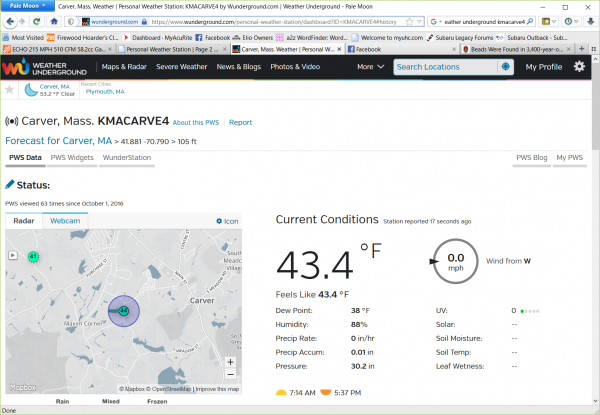Open Severe Weather navigation item

pyautogui.click(x=181, y=67)
